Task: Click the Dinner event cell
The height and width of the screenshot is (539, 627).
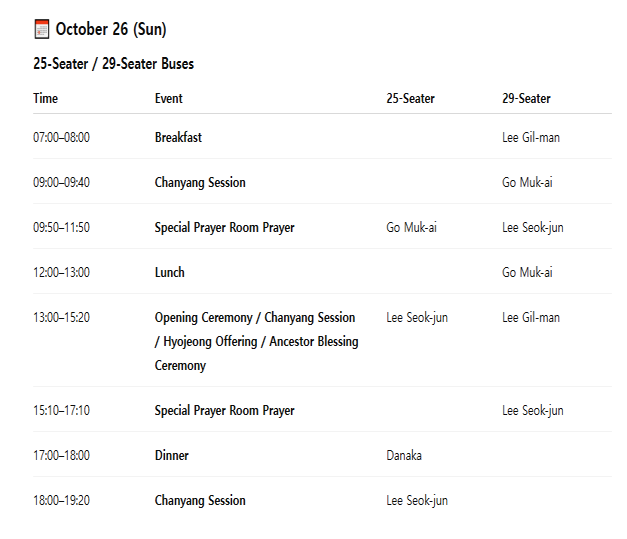Action: 172,455
